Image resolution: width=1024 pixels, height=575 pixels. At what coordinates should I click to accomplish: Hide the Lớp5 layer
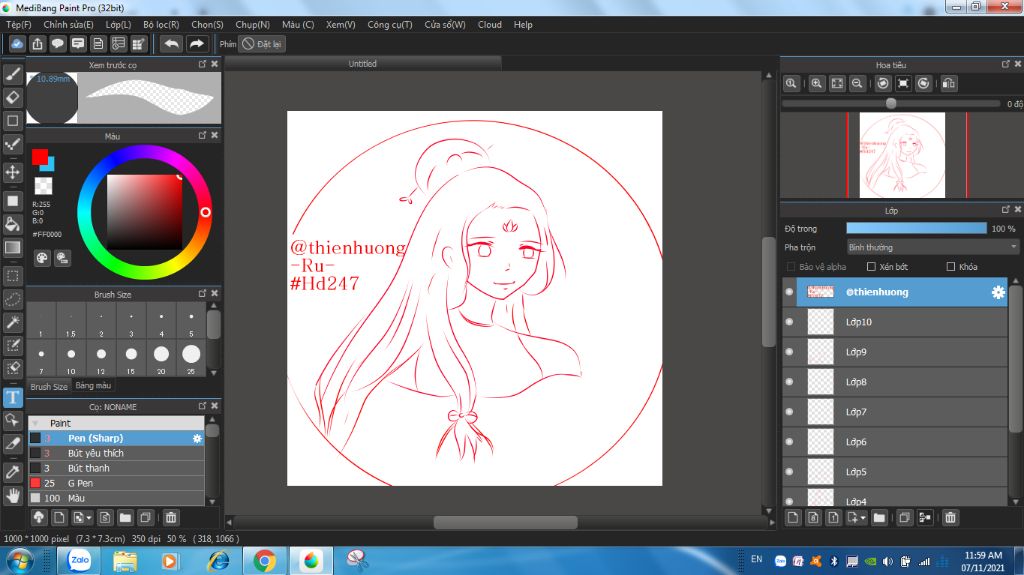(790, 472)
